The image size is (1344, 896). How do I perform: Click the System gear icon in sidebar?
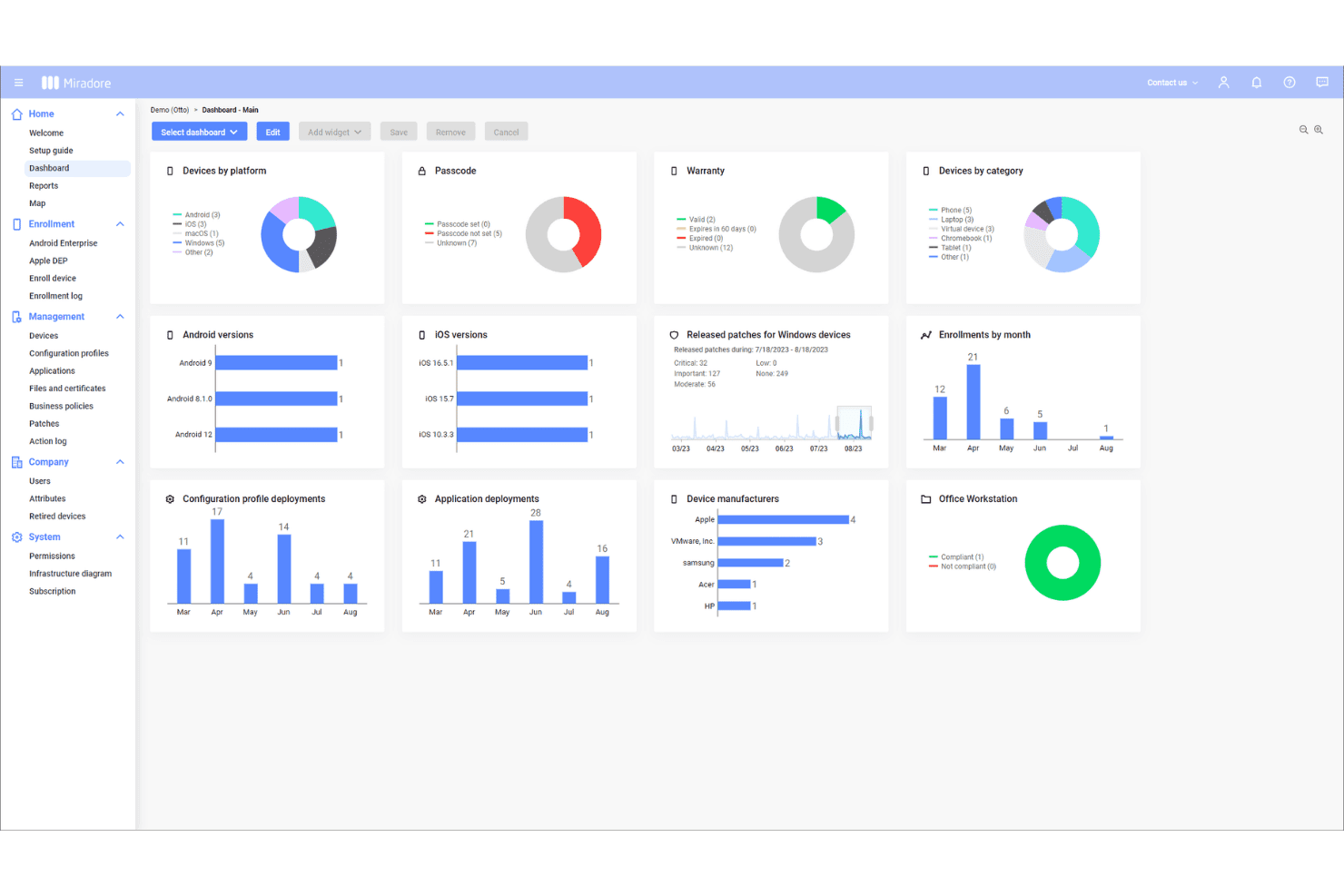pyautogui.click(x=16, y=537)
